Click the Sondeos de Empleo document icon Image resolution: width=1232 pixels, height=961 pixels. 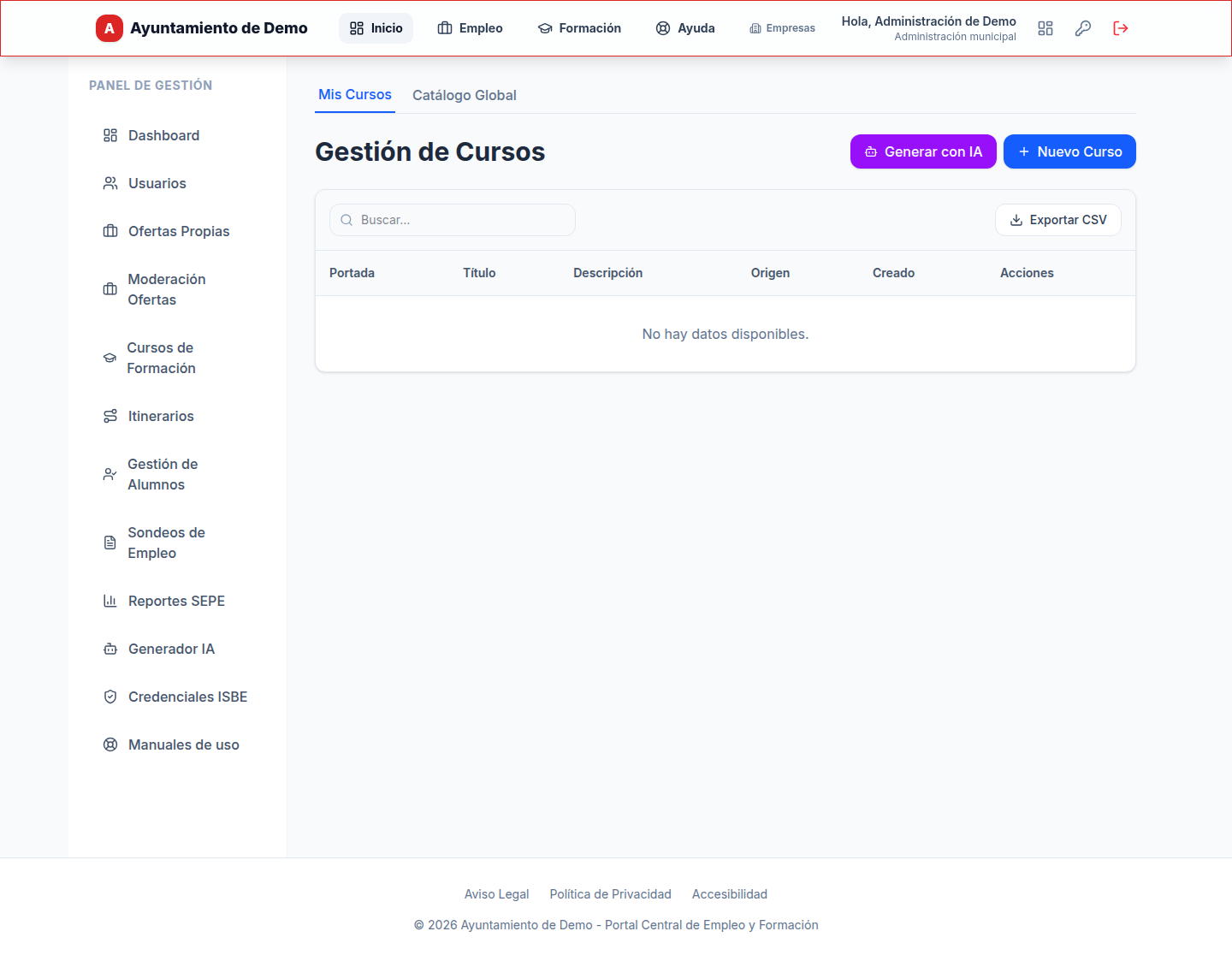click(110, 543)
